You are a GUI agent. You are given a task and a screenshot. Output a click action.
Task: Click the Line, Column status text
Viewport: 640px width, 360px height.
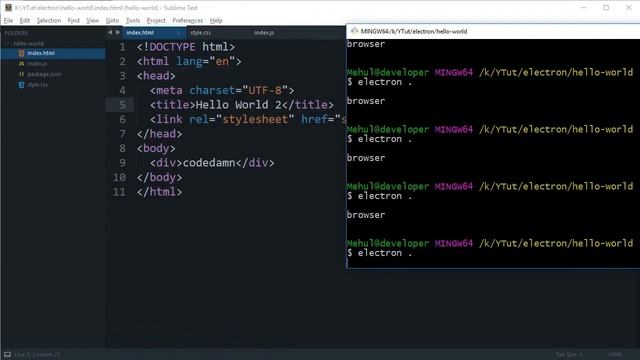point(38,354)
